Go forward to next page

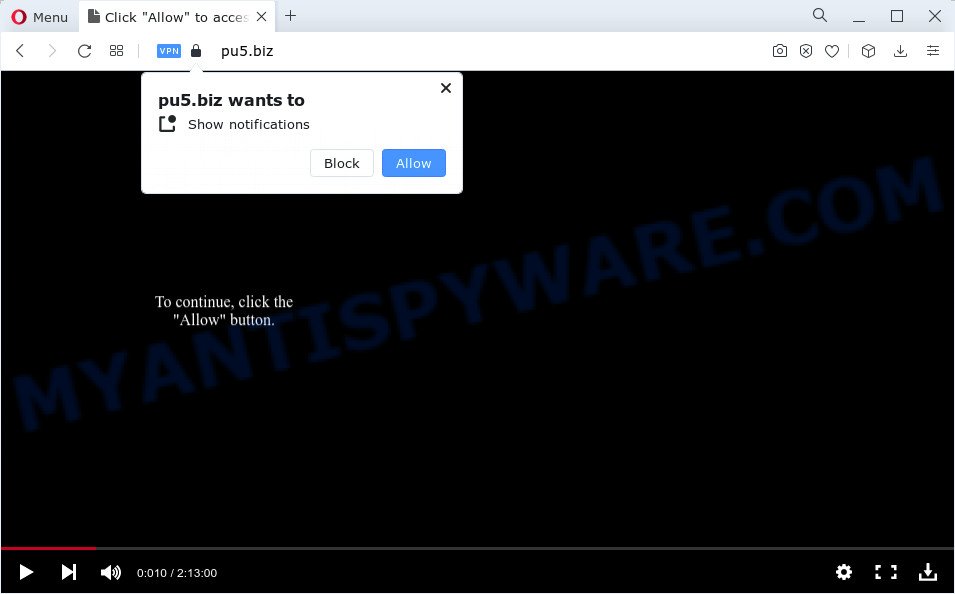click(x=52, y=51)
